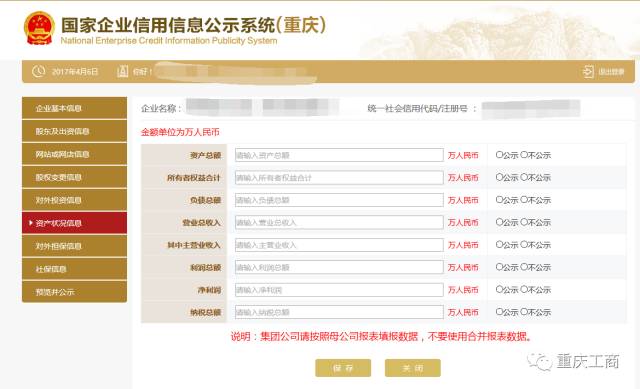Screen dimensions: 640x389
Task: Click the red 说明 note about 集团公司
Action: pyautogui.click(x=382, y=337)
